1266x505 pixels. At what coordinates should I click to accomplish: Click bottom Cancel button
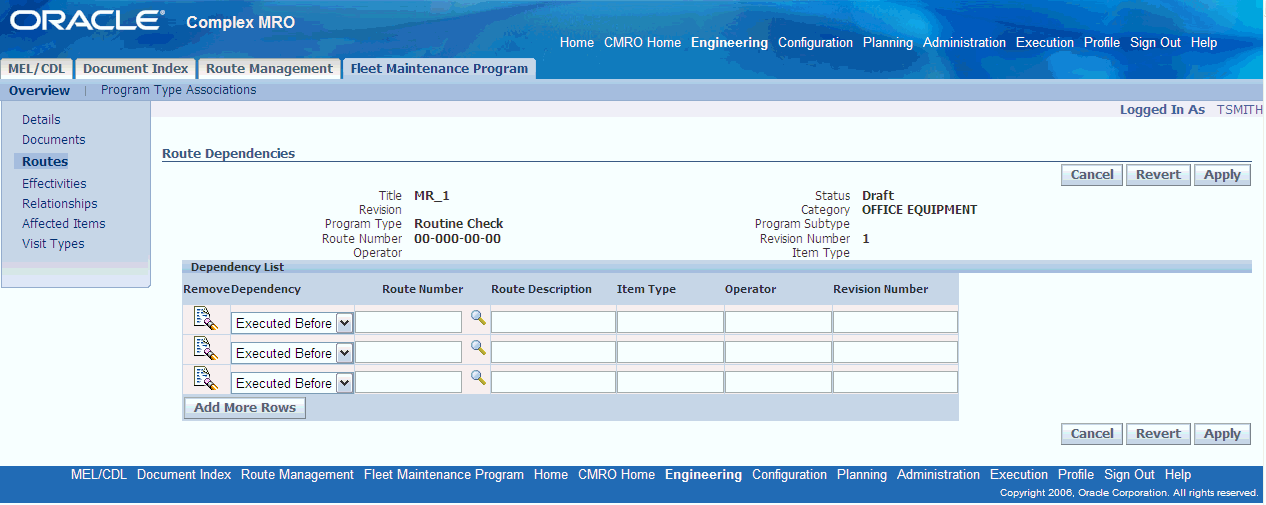tap(1092, 434)
